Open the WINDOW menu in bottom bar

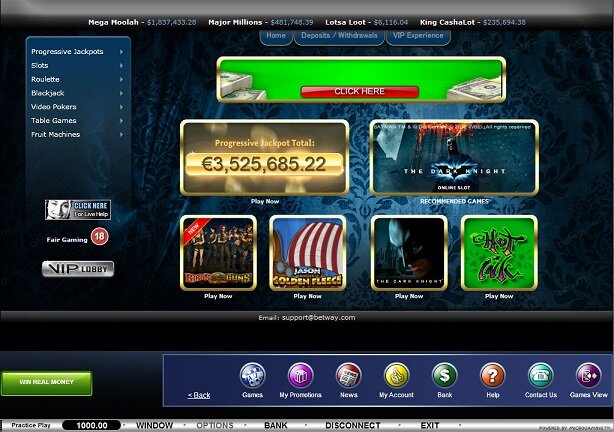(154, 425)
